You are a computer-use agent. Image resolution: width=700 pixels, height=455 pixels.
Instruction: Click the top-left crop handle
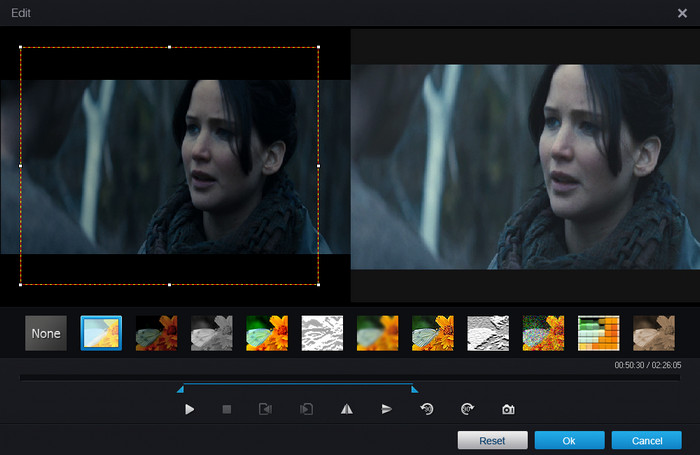[21, 47]
